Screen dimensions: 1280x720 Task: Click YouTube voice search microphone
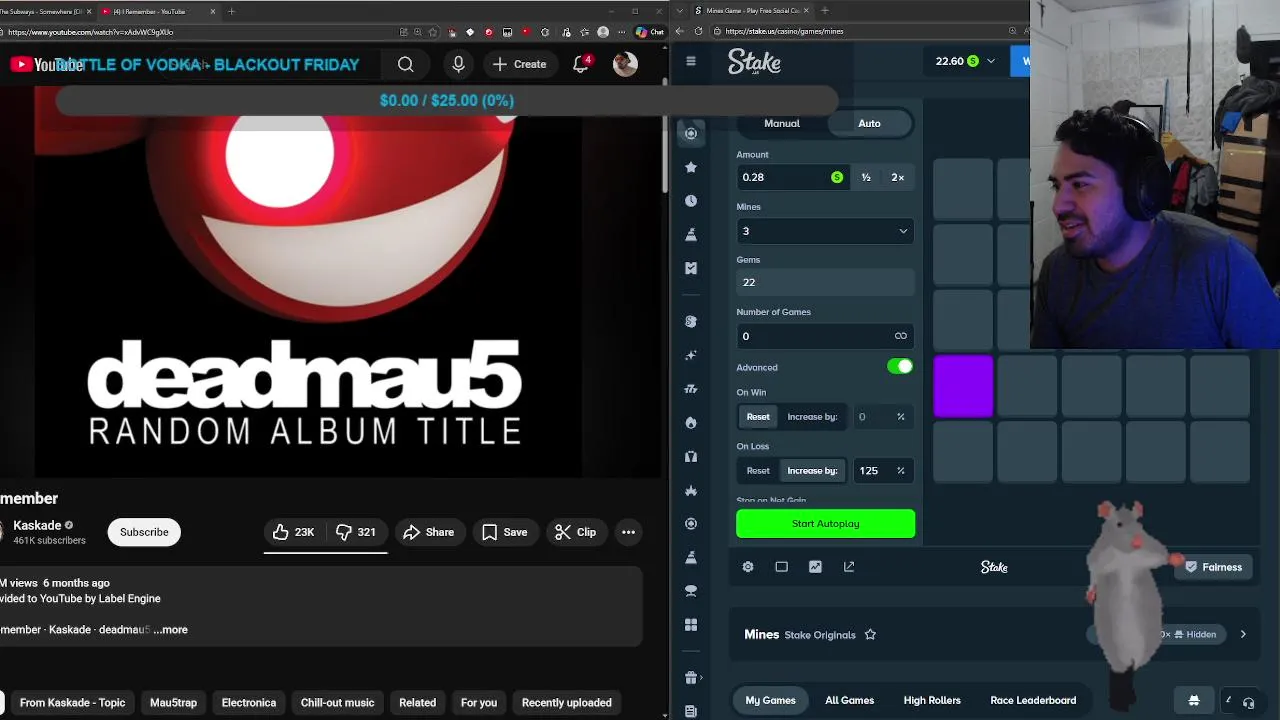[458, 64]
